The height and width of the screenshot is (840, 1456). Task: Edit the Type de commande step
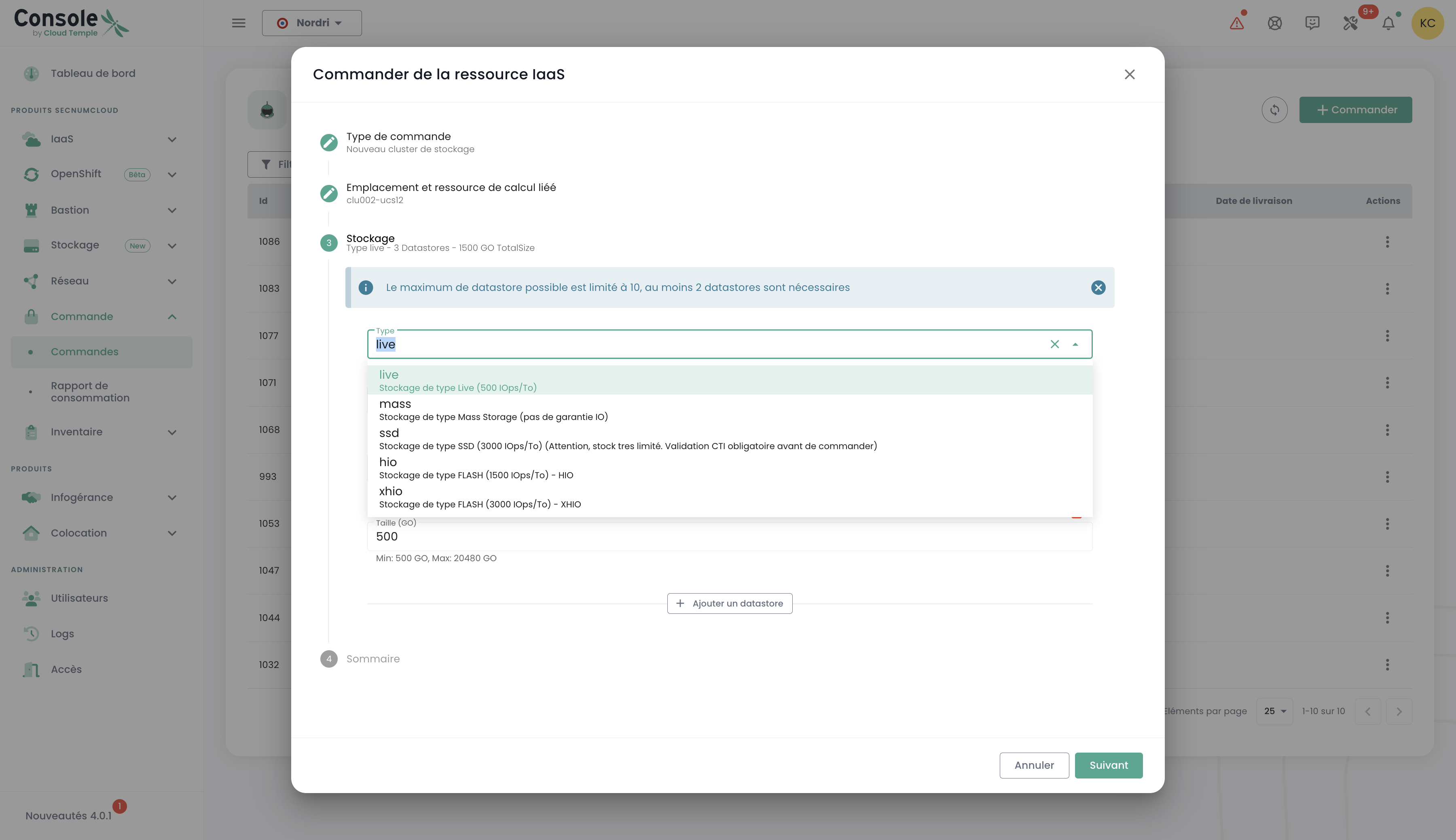[x=329, y=142]
